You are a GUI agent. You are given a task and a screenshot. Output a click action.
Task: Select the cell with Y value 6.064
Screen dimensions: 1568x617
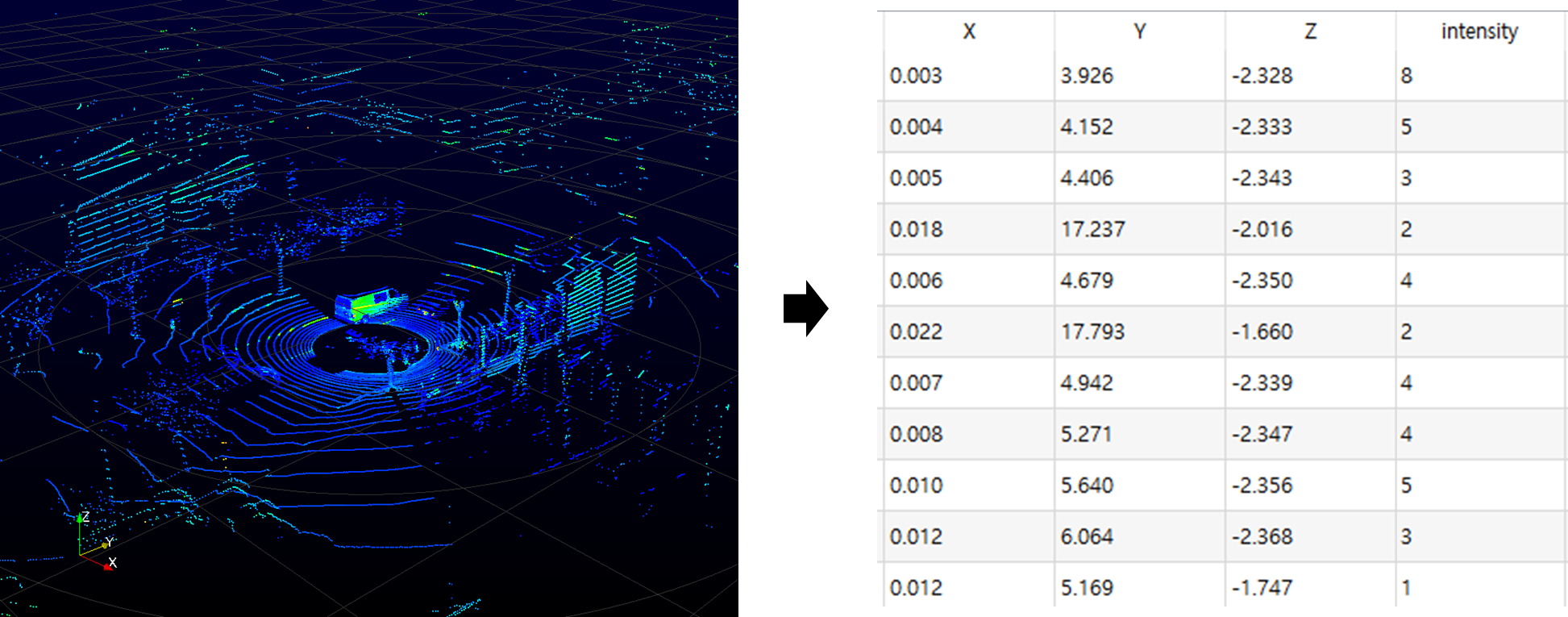1087,537
